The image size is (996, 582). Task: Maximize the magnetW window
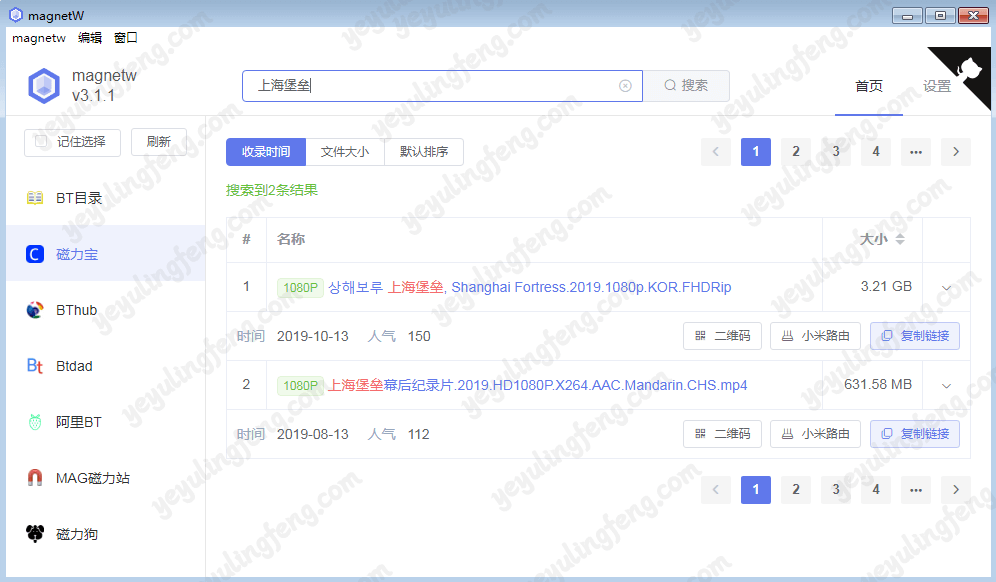(940, 16)
